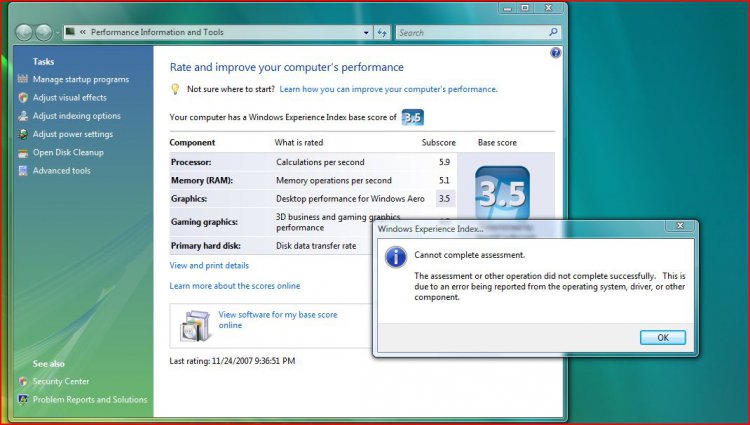The width and height of the screenshot is (750, 425).
Task: Click the Adjust visual effects shield icon
Action: click(x=22, y=98)
